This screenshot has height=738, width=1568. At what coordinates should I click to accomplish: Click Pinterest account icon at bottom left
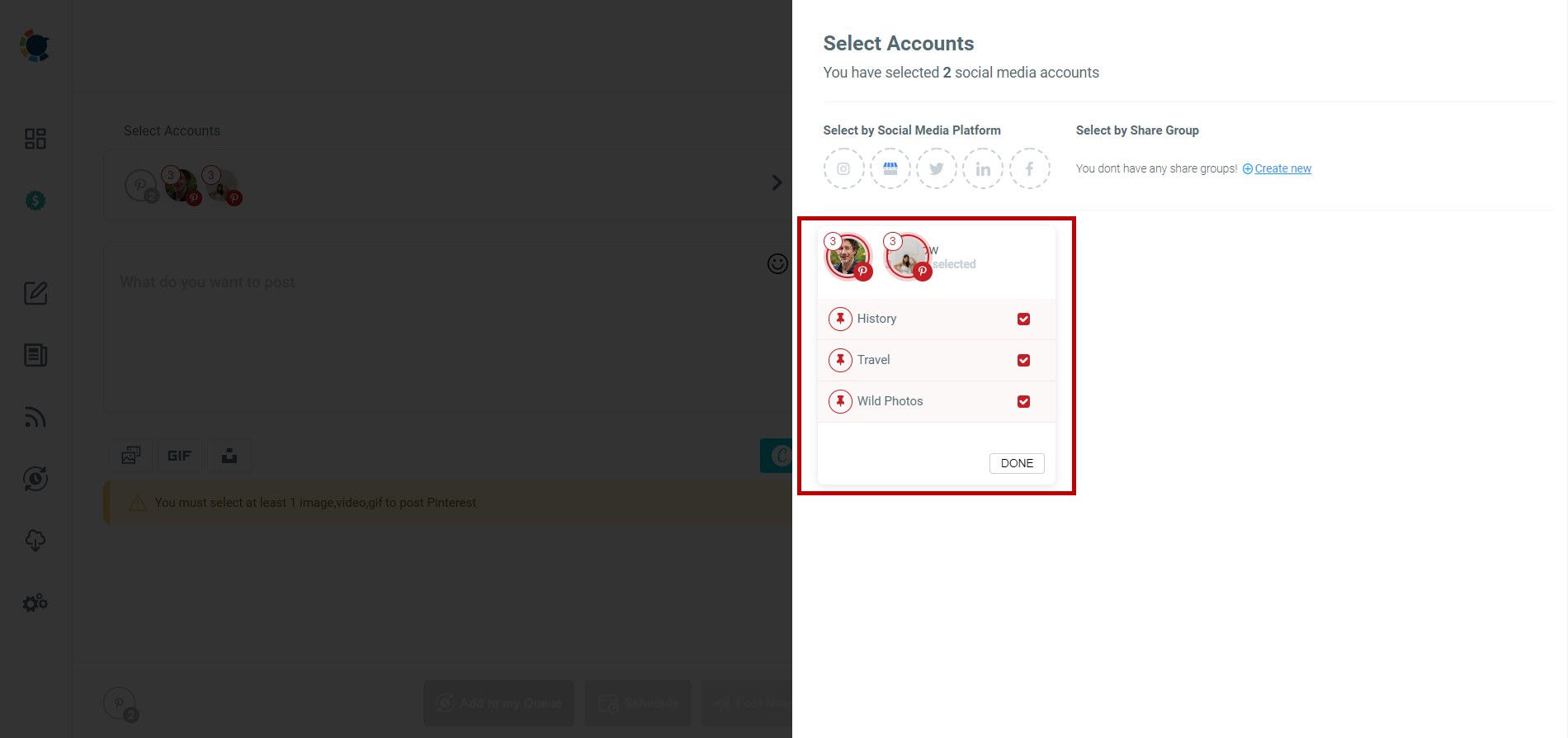click(x=120, y=704)
